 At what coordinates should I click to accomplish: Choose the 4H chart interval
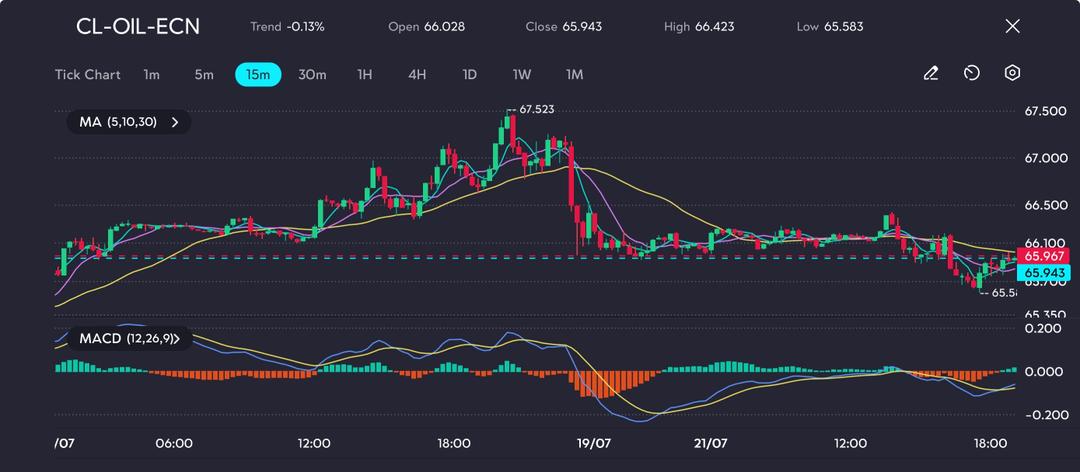click(417, 75)
